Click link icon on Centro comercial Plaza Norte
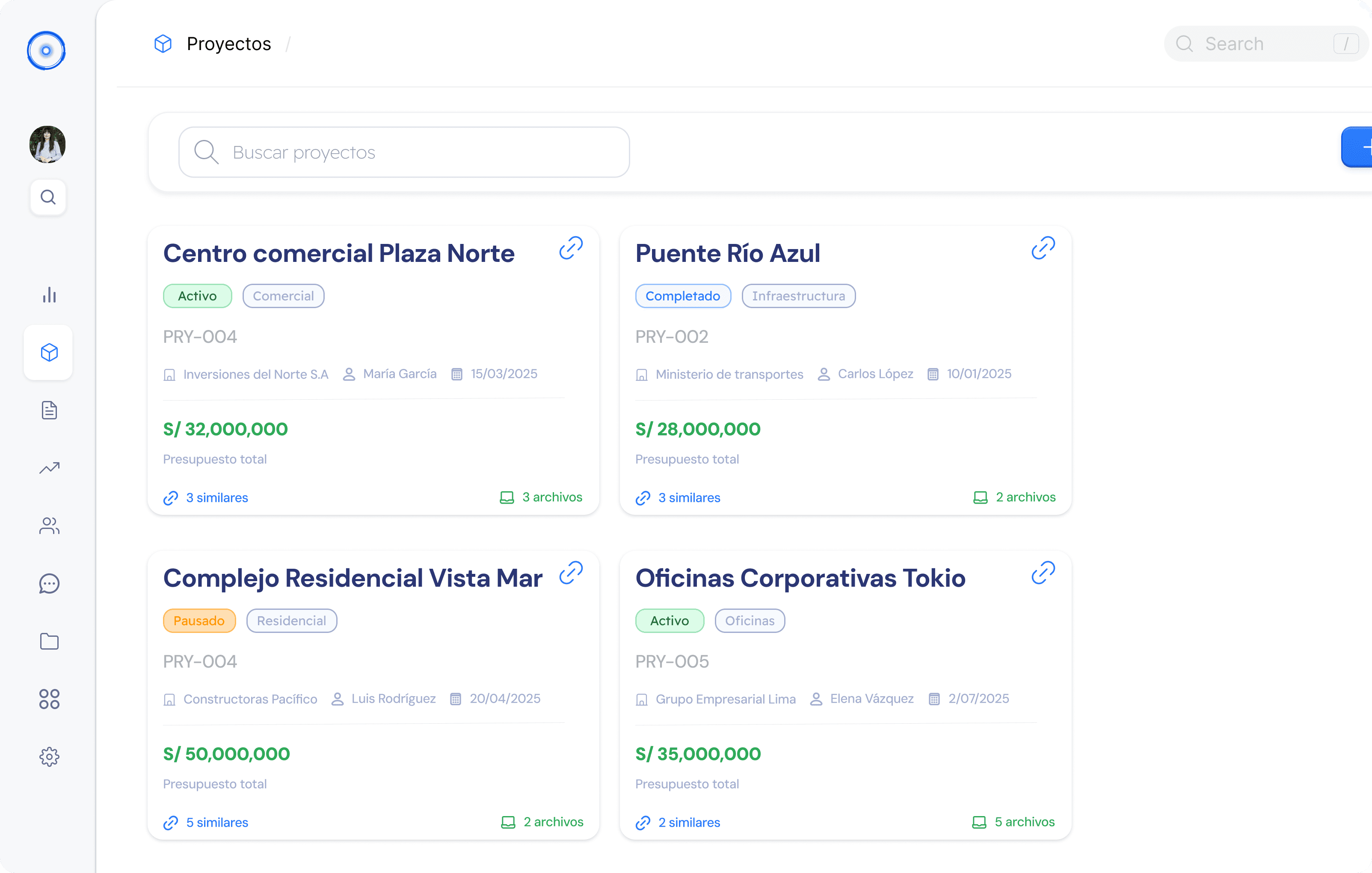Viewport: 1372px width, 873px height. pos(570,248)
